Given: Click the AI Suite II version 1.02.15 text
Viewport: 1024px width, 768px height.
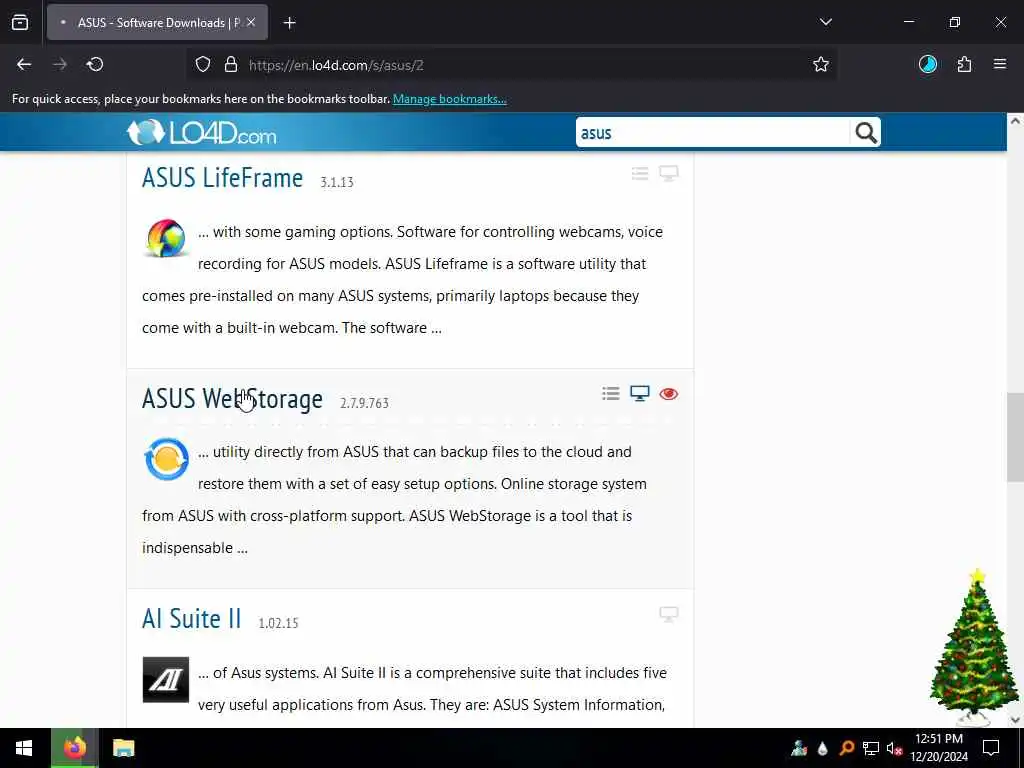Looking at the screenshot, I should [x=278, y=623].
